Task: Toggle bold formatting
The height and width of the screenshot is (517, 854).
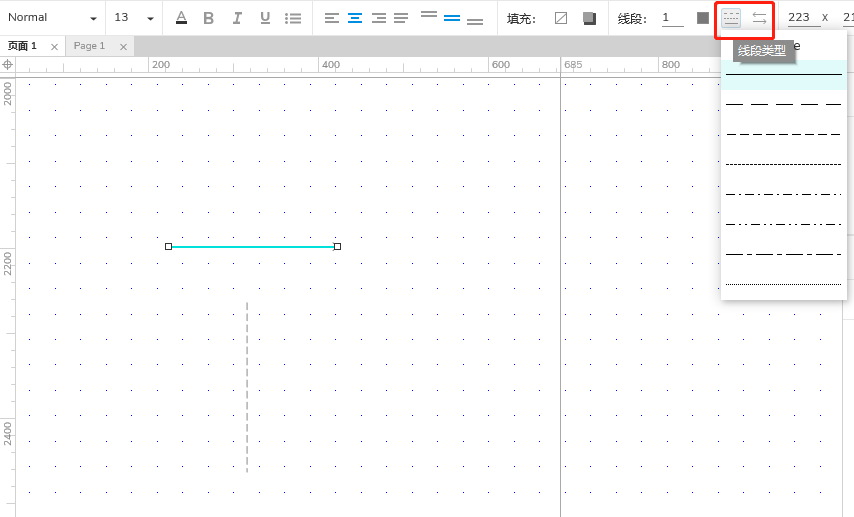Action: coord(208,18)
